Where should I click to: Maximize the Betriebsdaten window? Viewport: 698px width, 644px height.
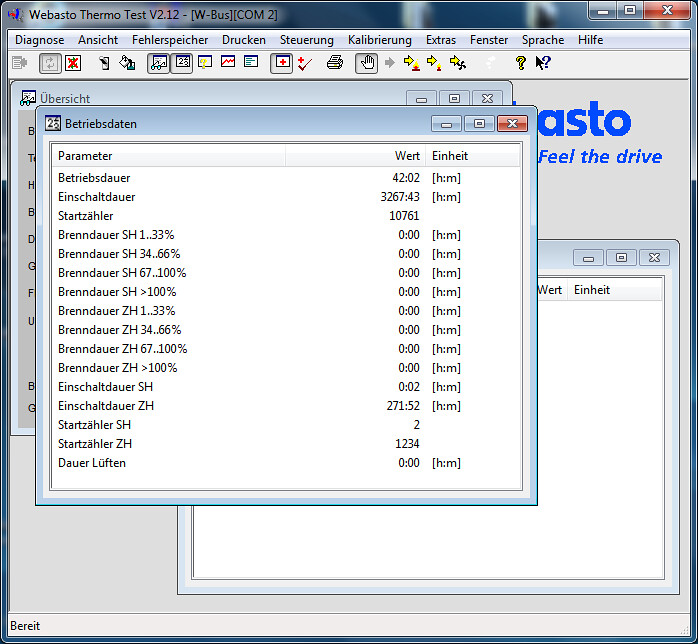click(x=479, y=124)
